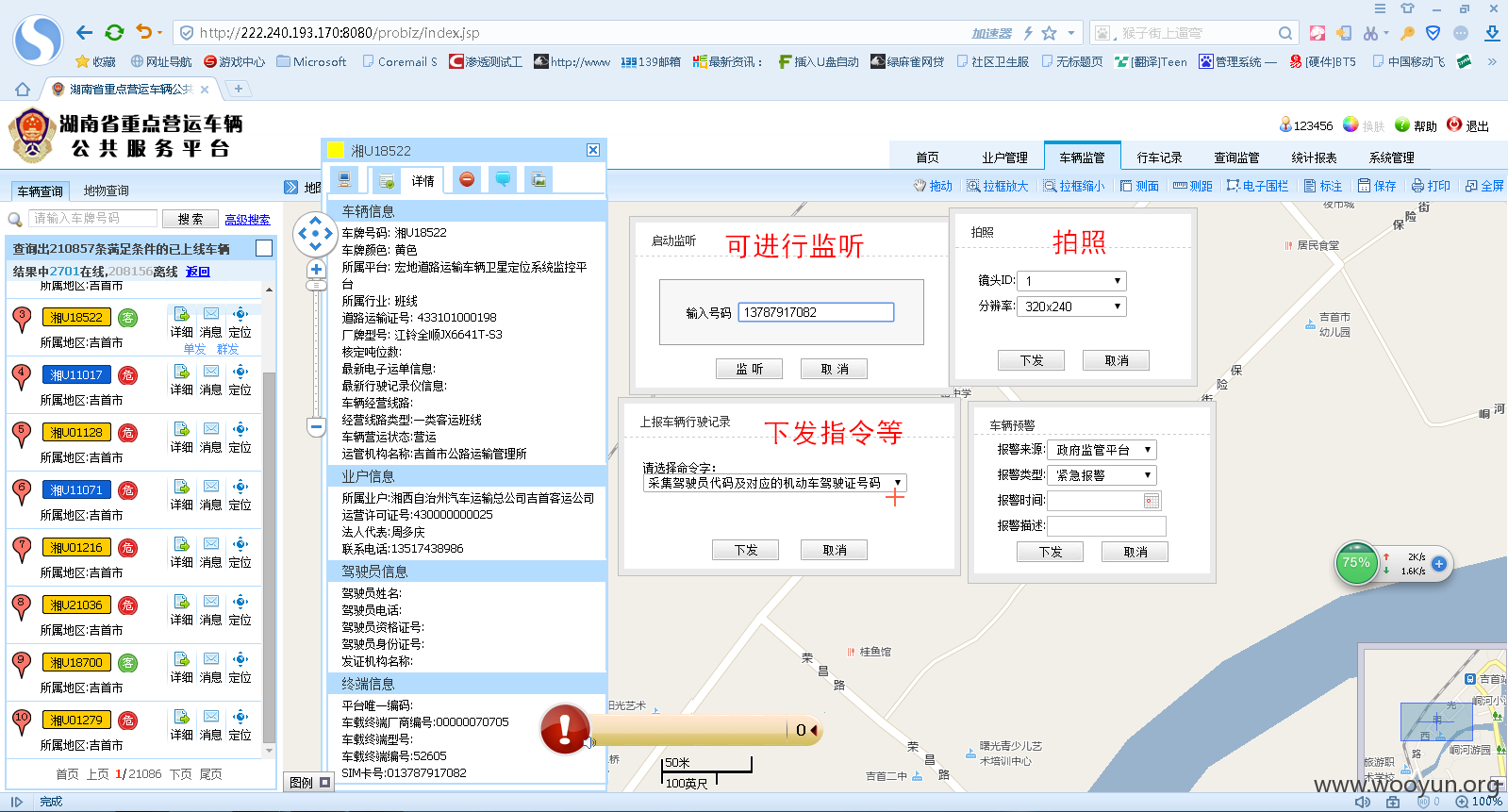This screenshot has width=1508, height=812.
Task: Open the 镜头ID dropdown
Action: (x=1072, y=281)
